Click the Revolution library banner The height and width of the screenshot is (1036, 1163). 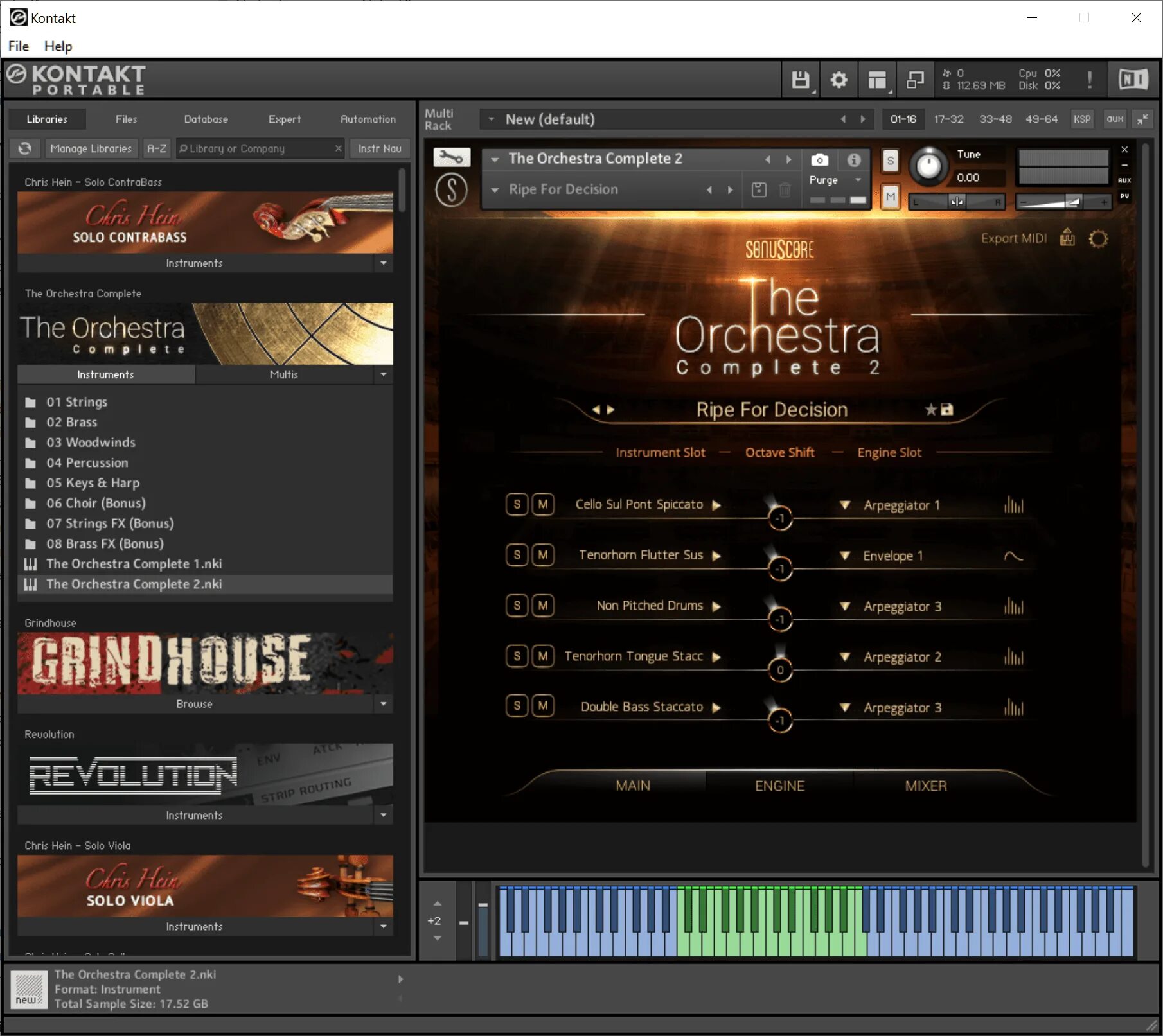click(x=206, y=774)
